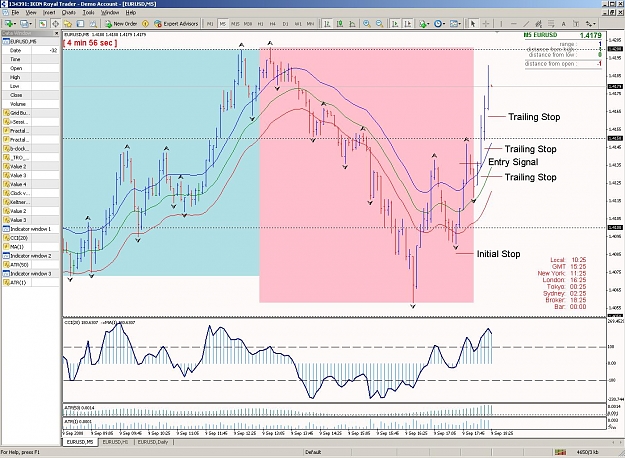Open the Help menu
This screenshot has width=625, height=458.
pos(131,12)
